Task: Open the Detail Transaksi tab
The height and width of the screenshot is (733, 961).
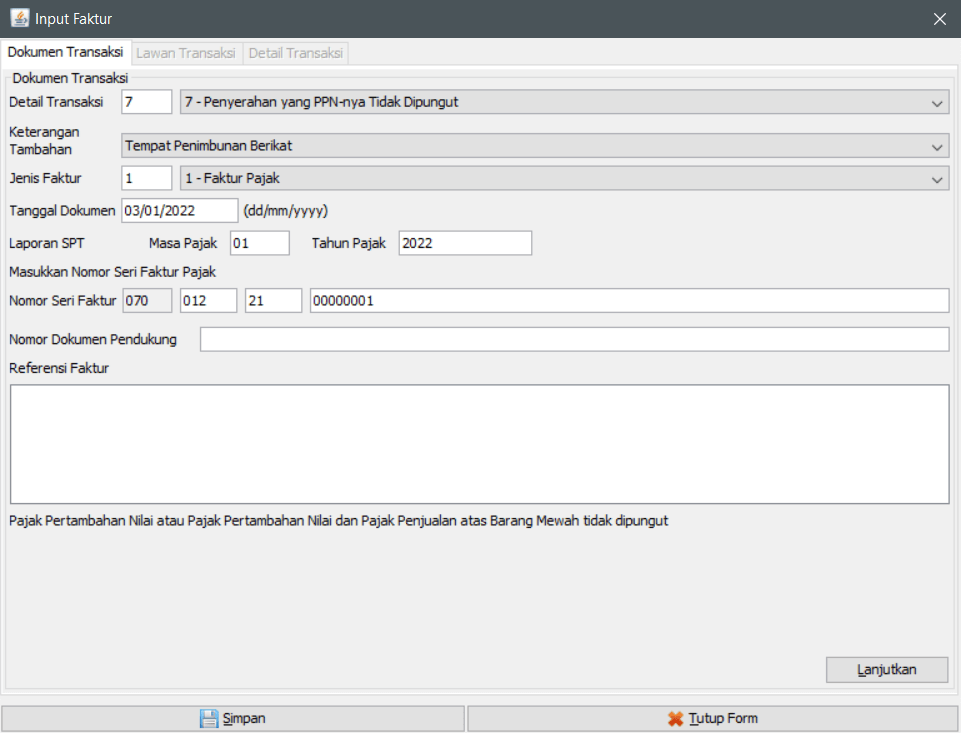Action: 295,53
